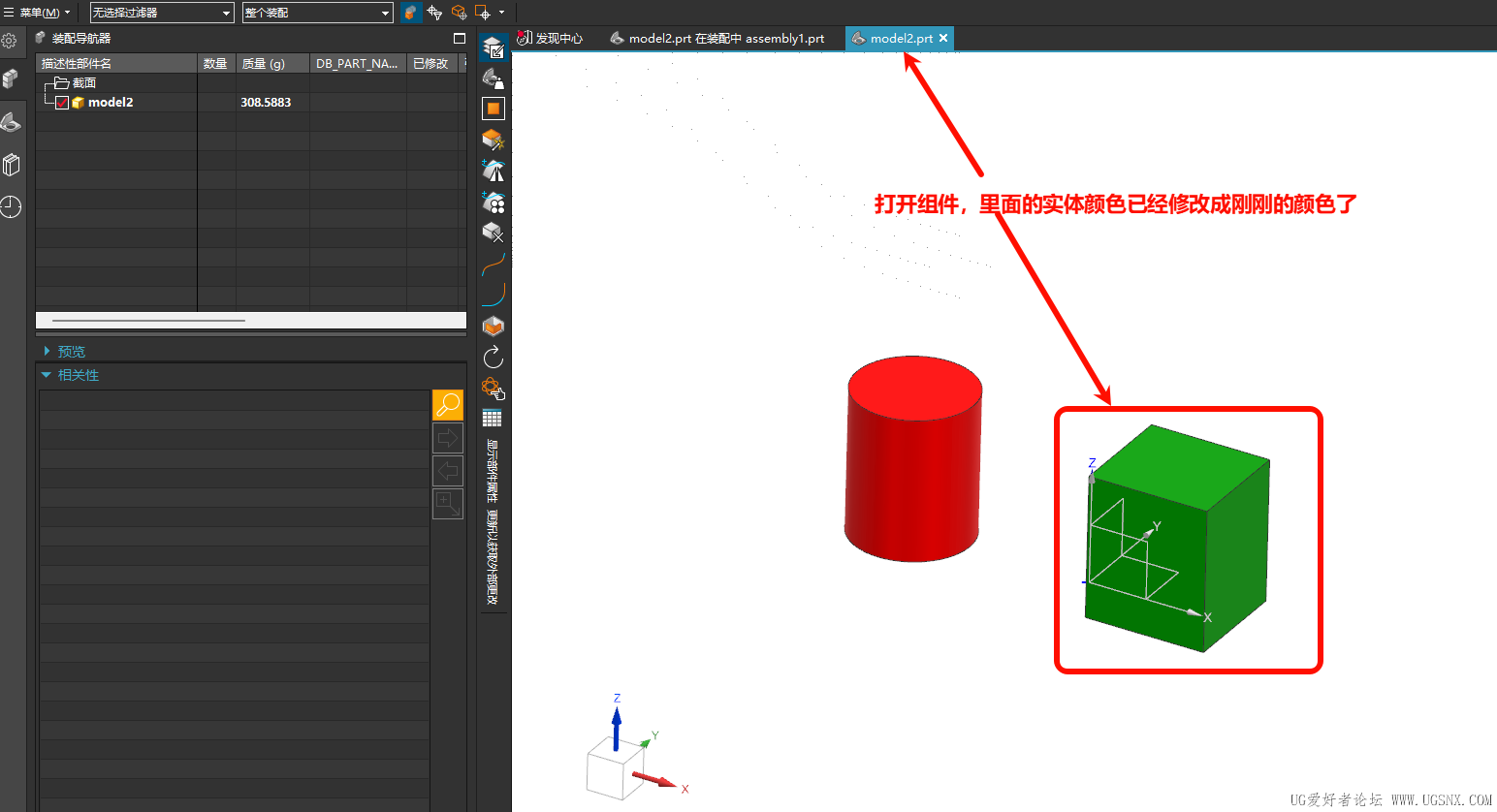Click the orange magnifier button in 相关性 panel

[x=447, y=405]
